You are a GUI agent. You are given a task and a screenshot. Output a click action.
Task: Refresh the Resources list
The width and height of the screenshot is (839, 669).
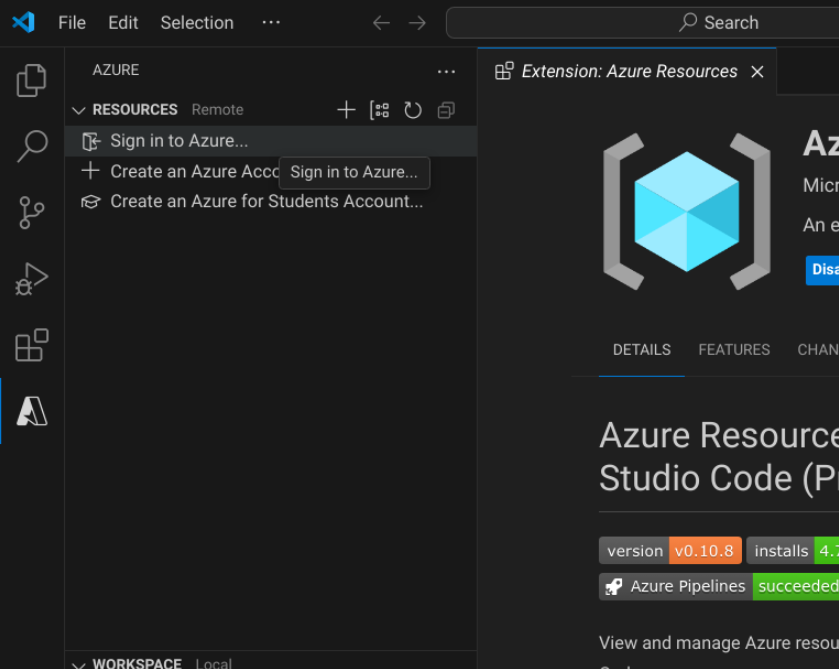pos(413,110)
